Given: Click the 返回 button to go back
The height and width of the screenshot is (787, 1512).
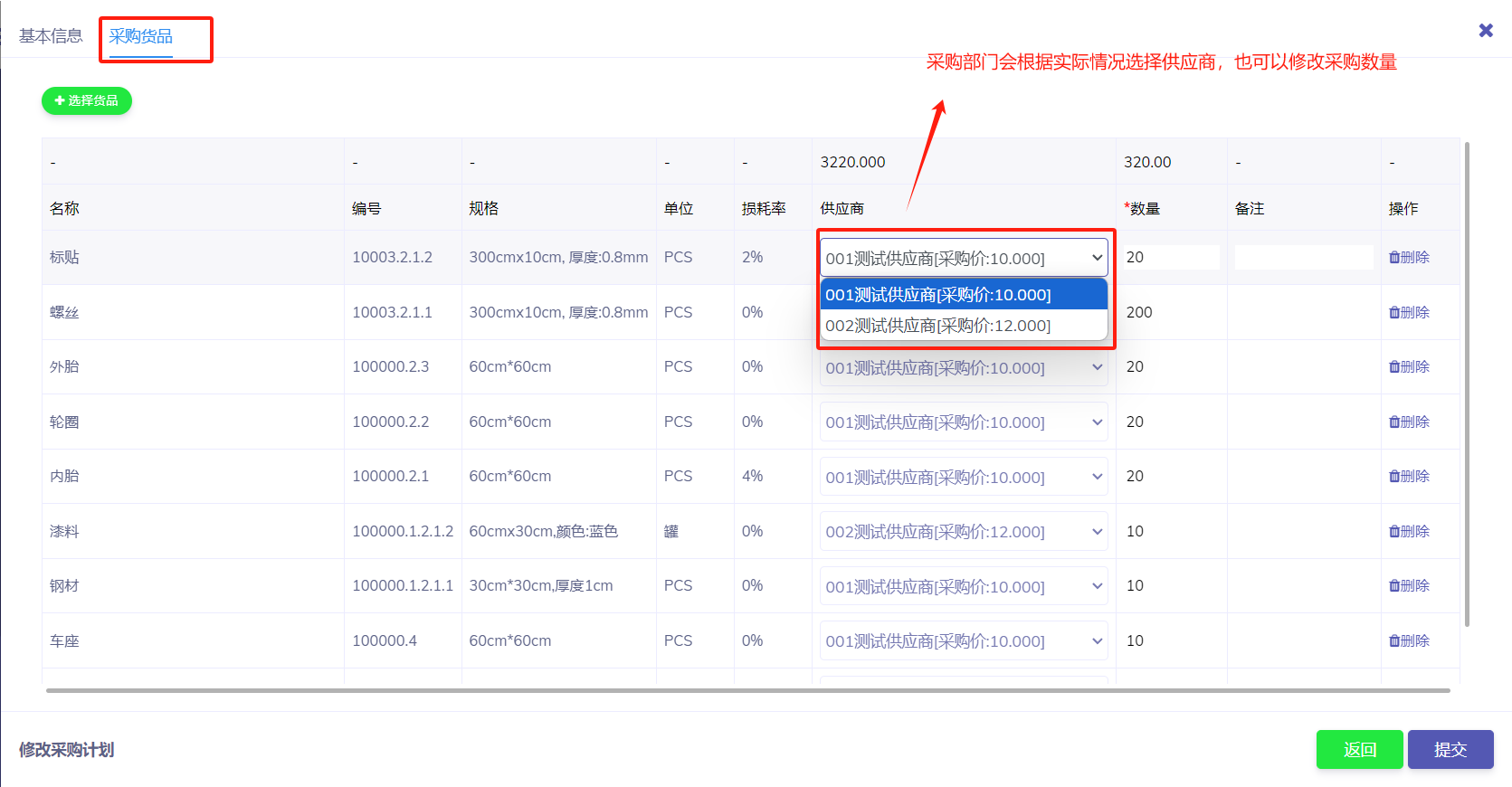Looking at the screenshot, I should (x=1359, y=750).
